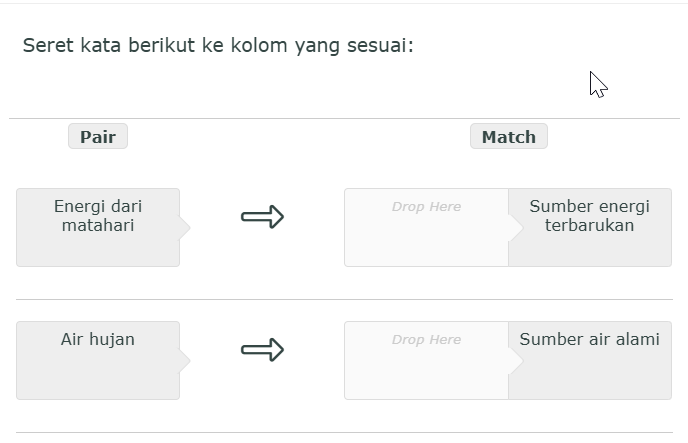The image size is (688, 443).
Task: Click pointed notch of Air hujan card
Action: tap(185, 360)
